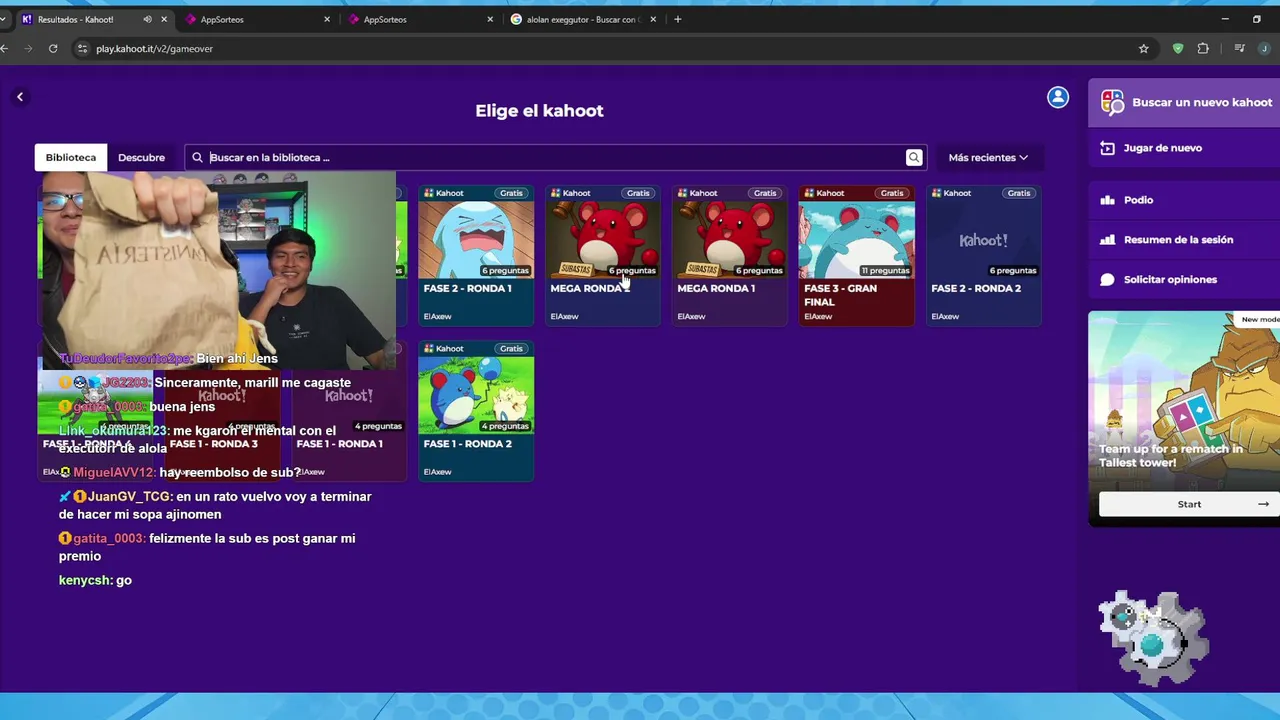This screenshot has height=720, width=1280.
Task: Submit search with the right search button
Action: [914, 157]
